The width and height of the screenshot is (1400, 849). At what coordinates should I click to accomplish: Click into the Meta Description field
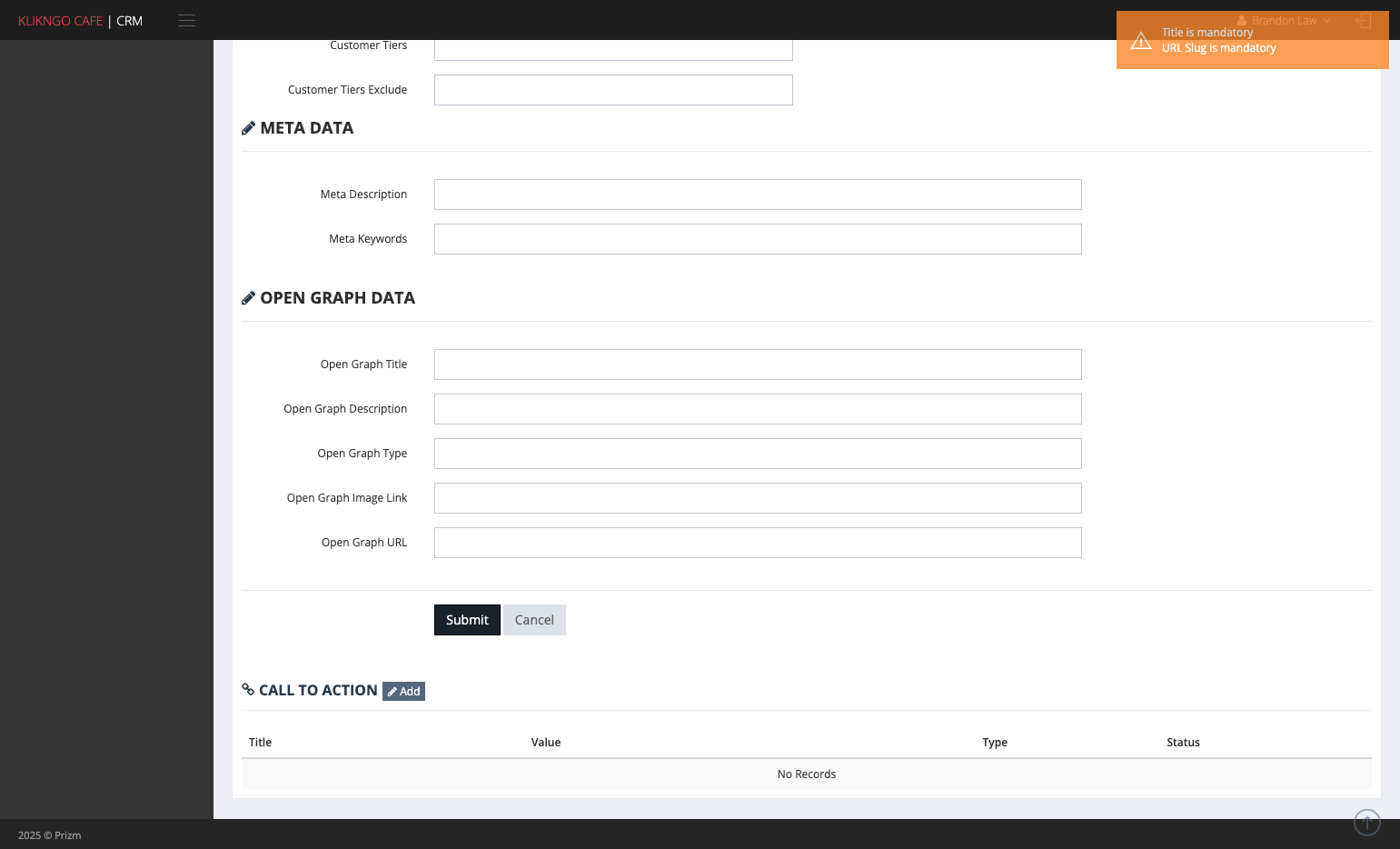click(x=758, y=195)
